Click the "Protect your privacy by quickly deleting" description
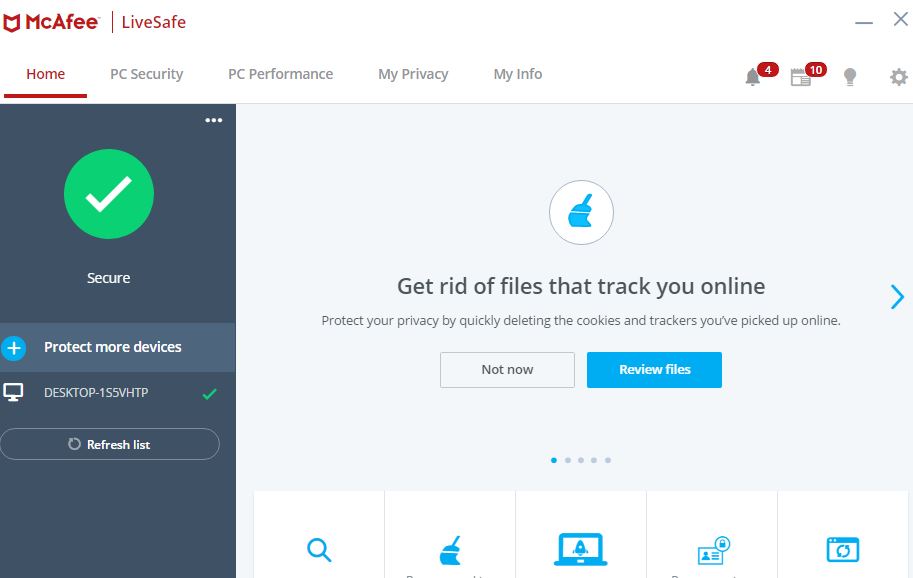The image size is (913, 578). [581, 321]
